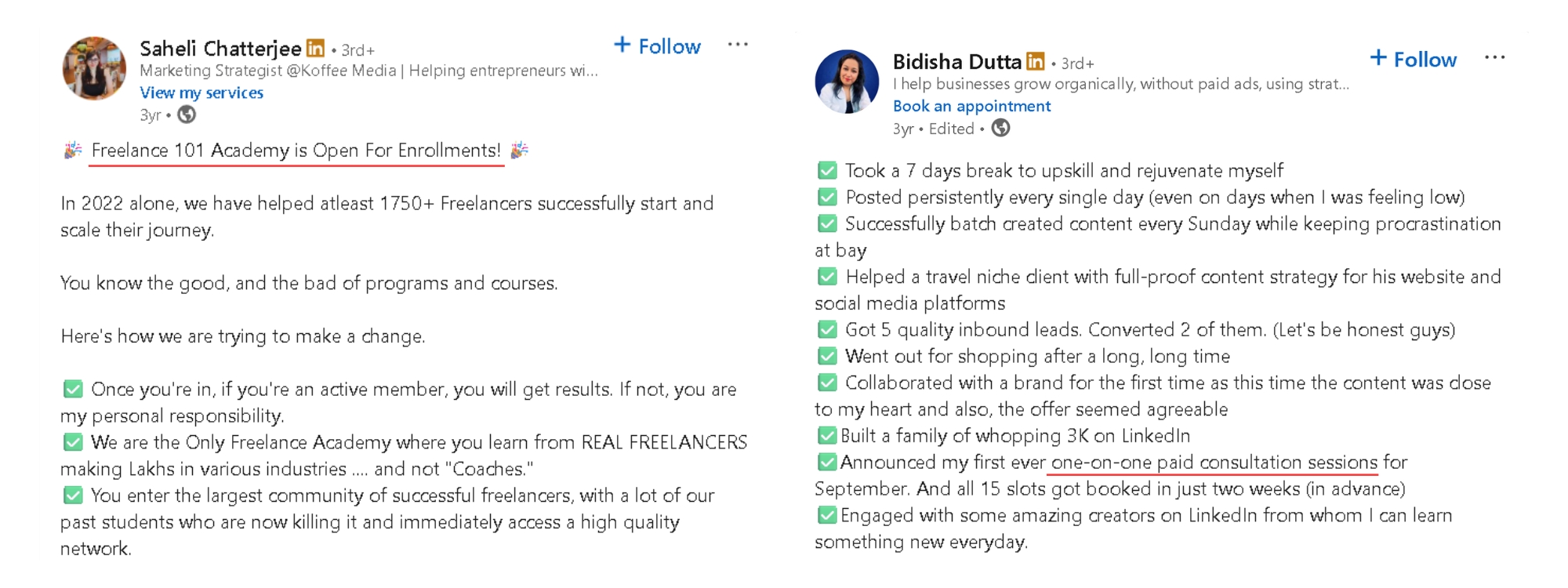Screen dimensions: 1568x588
Task: Click party popper emoji after Enrollments
Action: click(519, 151)
